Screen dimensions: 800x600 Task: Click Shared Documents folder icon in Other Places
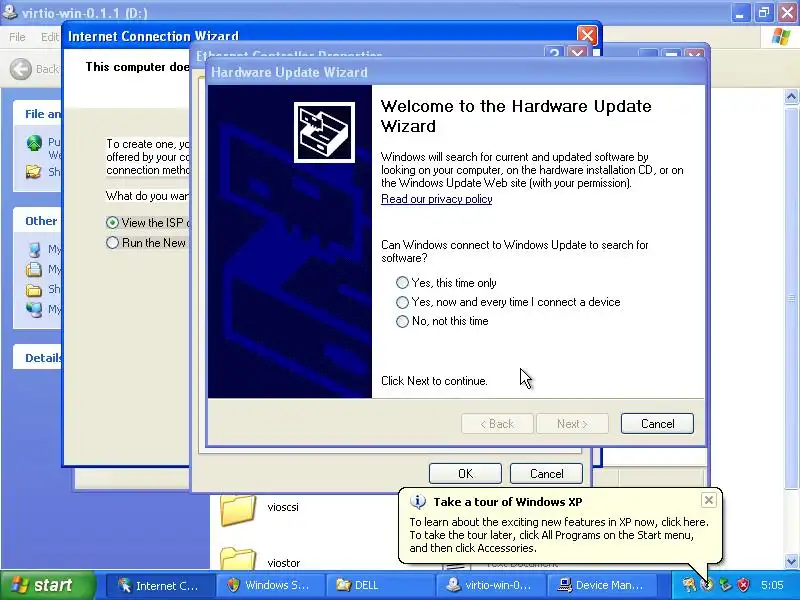(34, 290)
